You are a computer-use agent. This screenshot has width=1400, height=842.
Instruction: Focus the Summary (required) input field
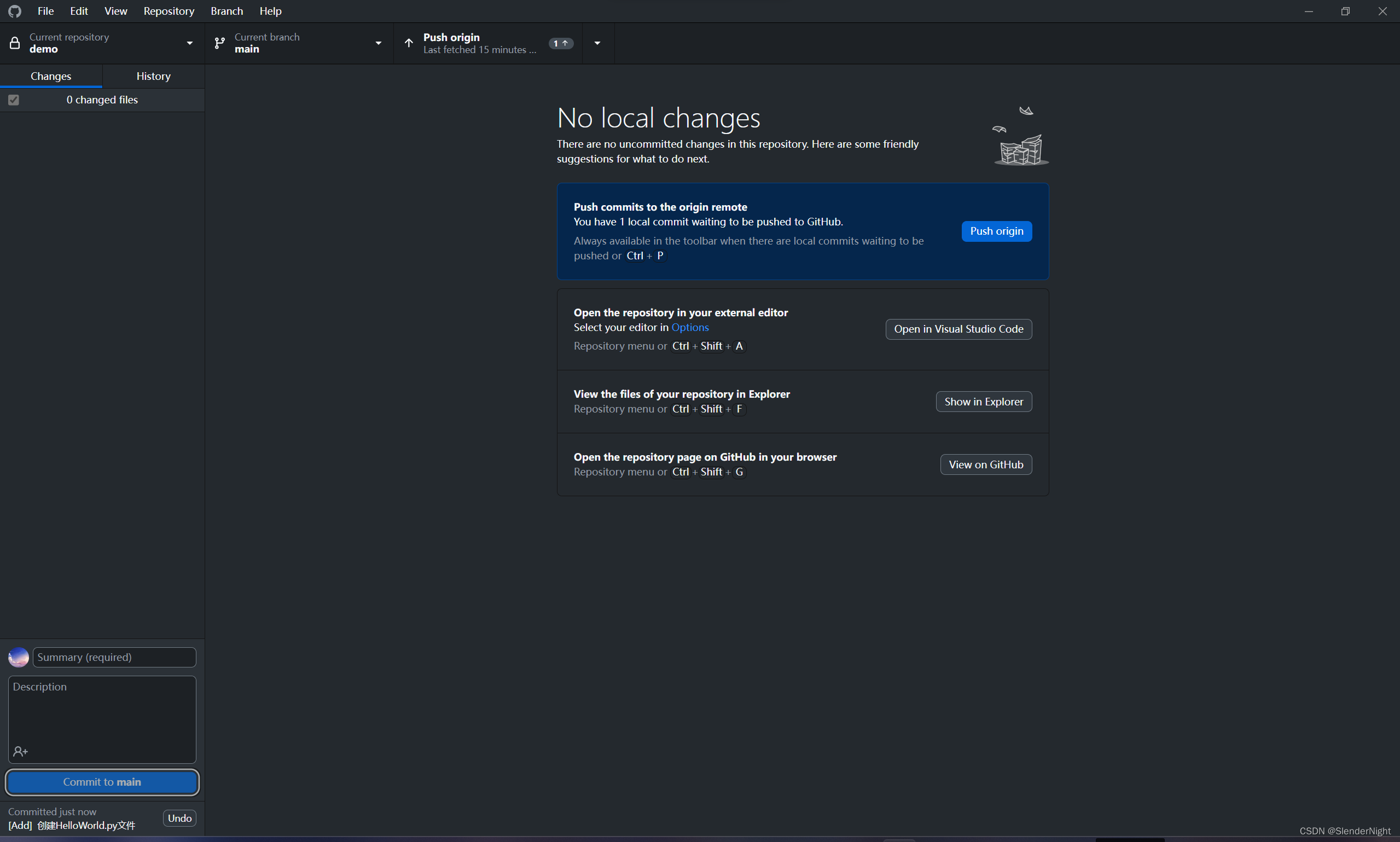coord(114,657)
